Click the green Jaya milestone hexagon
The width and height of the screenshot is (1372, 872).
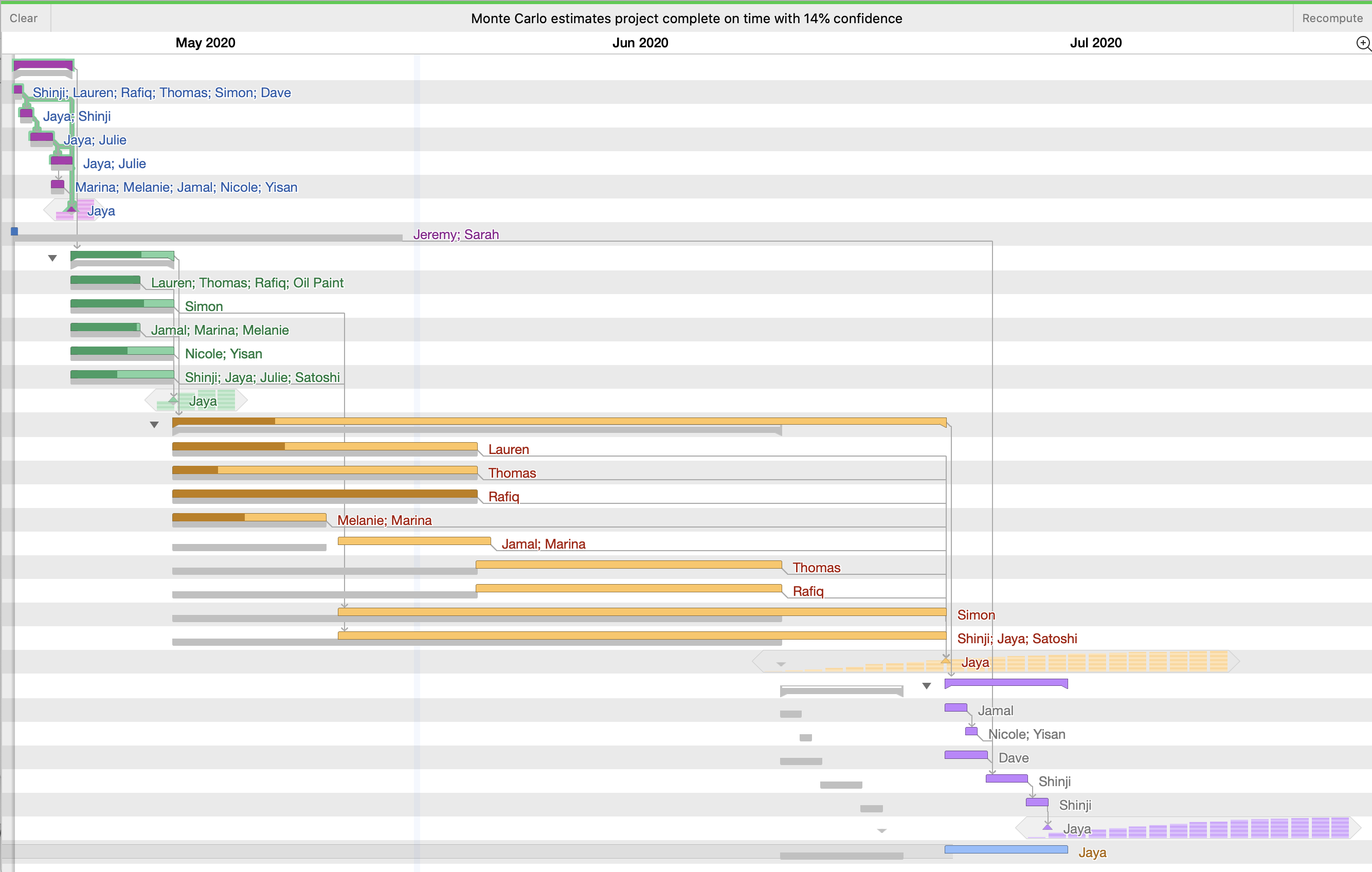[x=196, y=401]
